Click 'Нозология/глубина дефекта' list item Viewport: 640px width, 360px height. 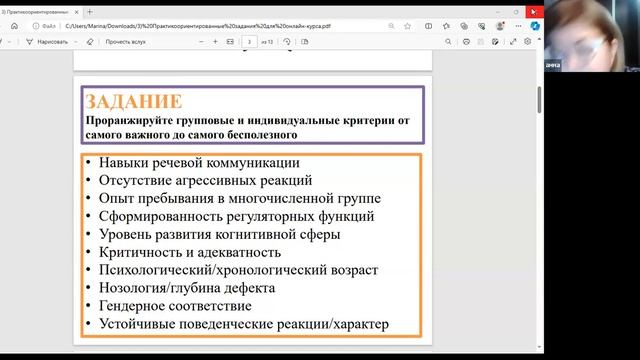point(187,288)
